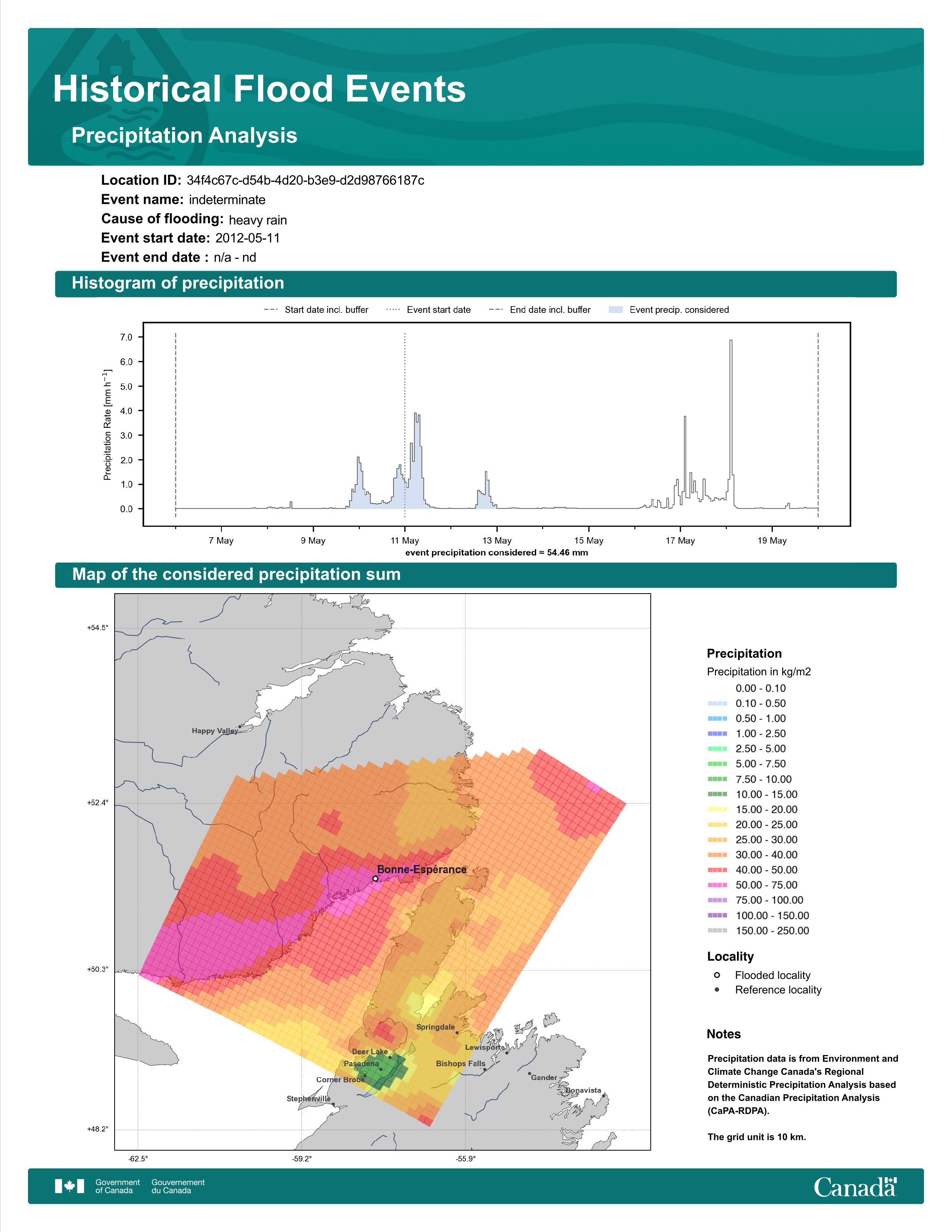
Task: Click the dotted event start line at 11 May
Action: pos(405,424)
